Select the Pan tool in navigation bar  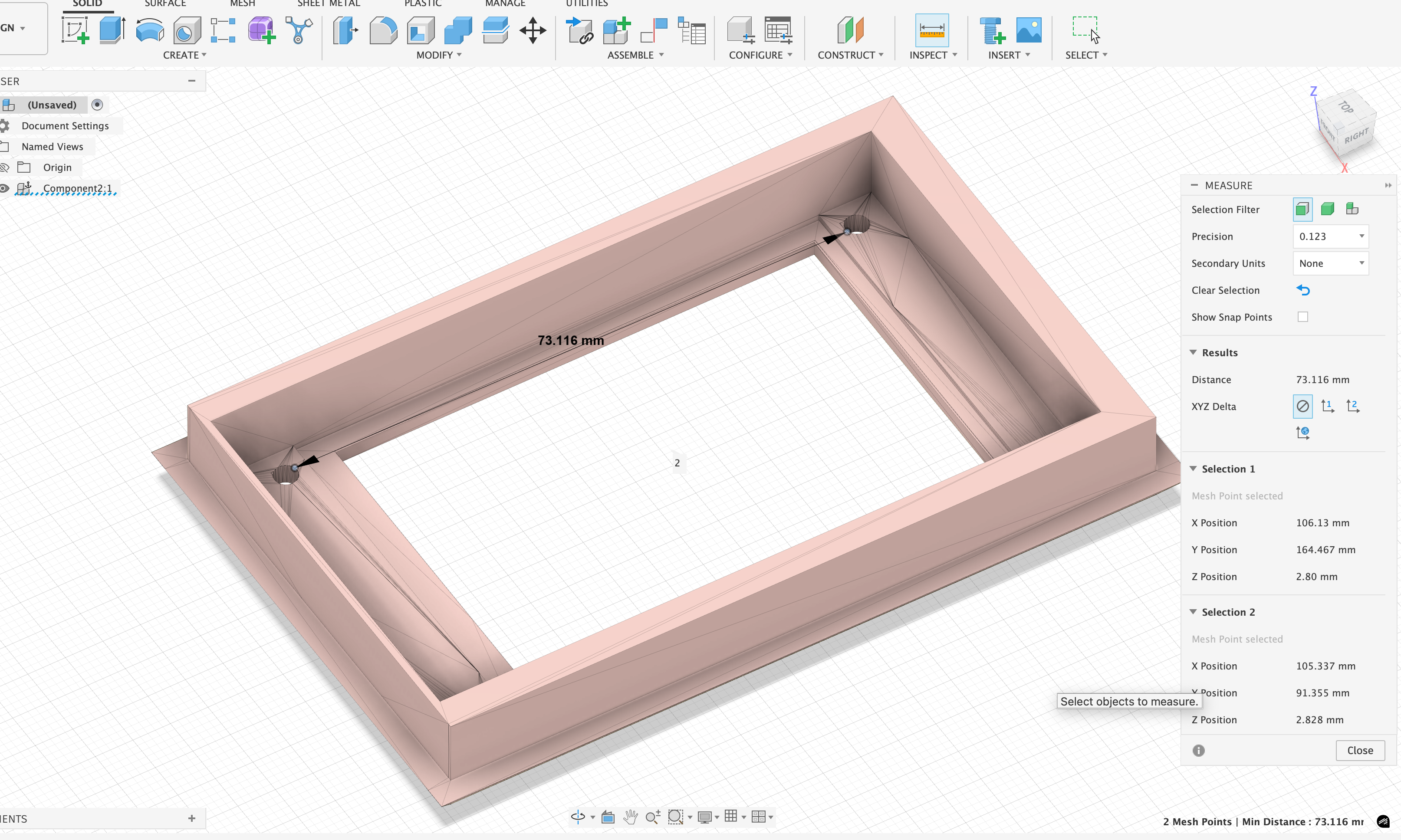tap(631, 817)
